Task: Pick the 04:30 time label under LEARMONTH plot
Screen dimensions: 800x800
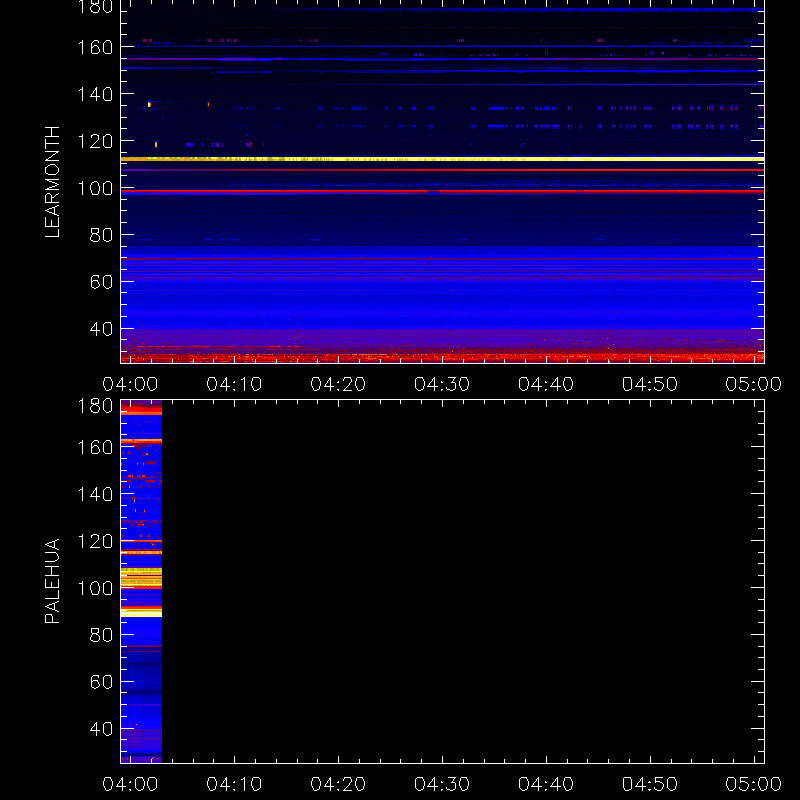Action: [x=442, y=384]
